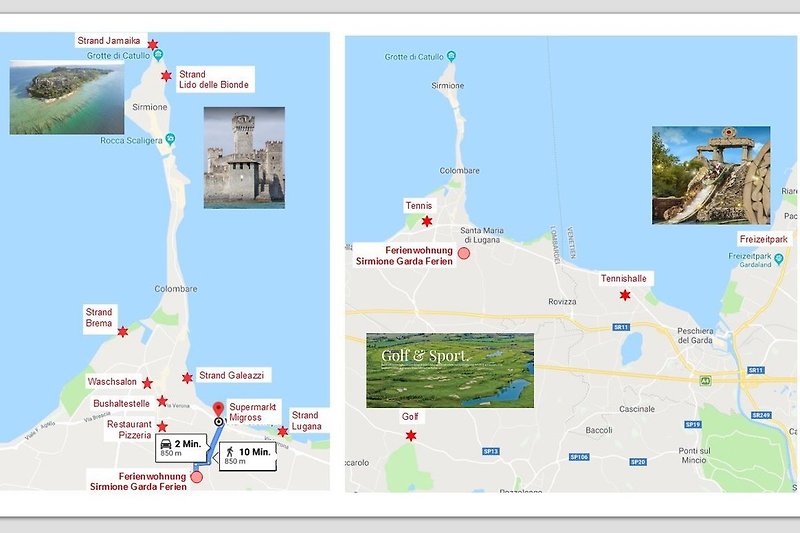Click Colombare on the left map
This screenshot has height=533, width=800.
(176, 289)
